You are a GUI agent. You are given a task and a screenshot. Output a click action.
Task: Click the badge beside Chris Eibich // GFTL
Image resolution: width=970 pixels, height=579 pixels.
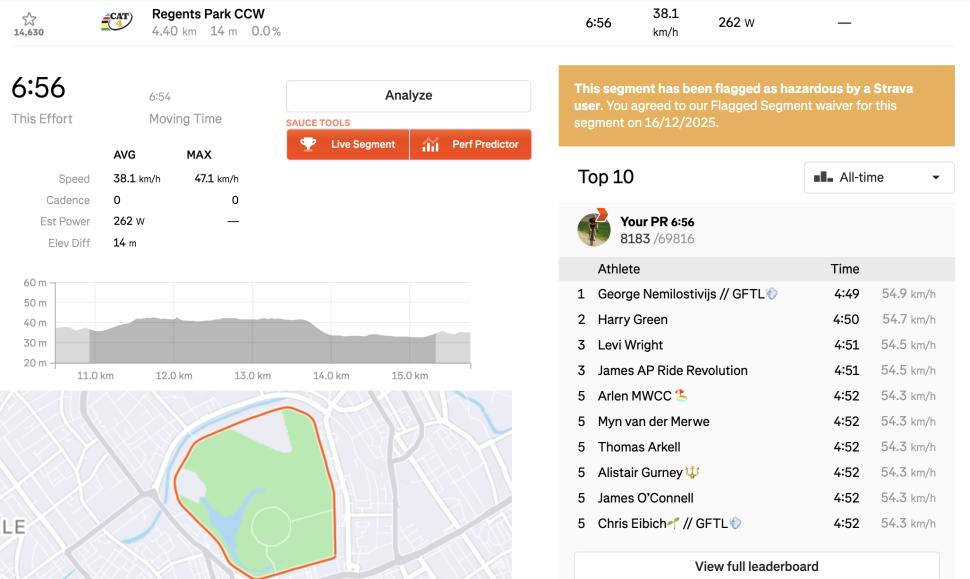coord(735,523)
